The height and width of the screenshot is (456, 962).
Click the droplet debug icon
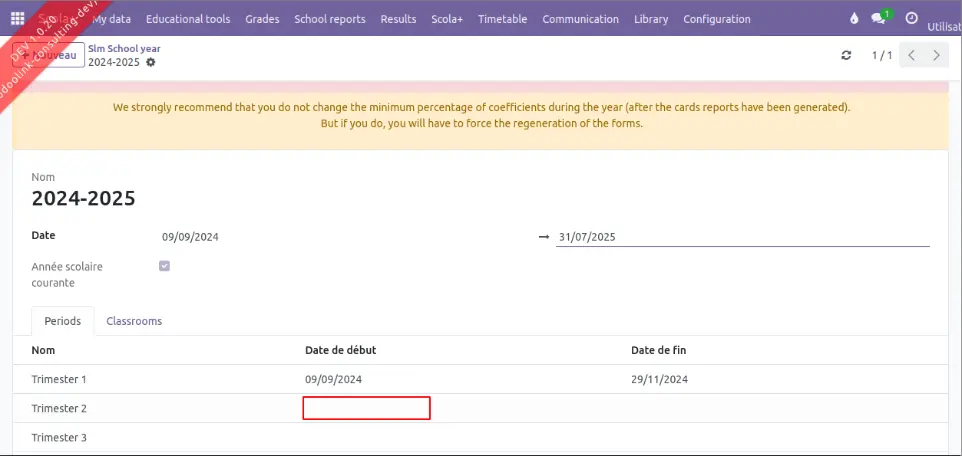point(854,19)
